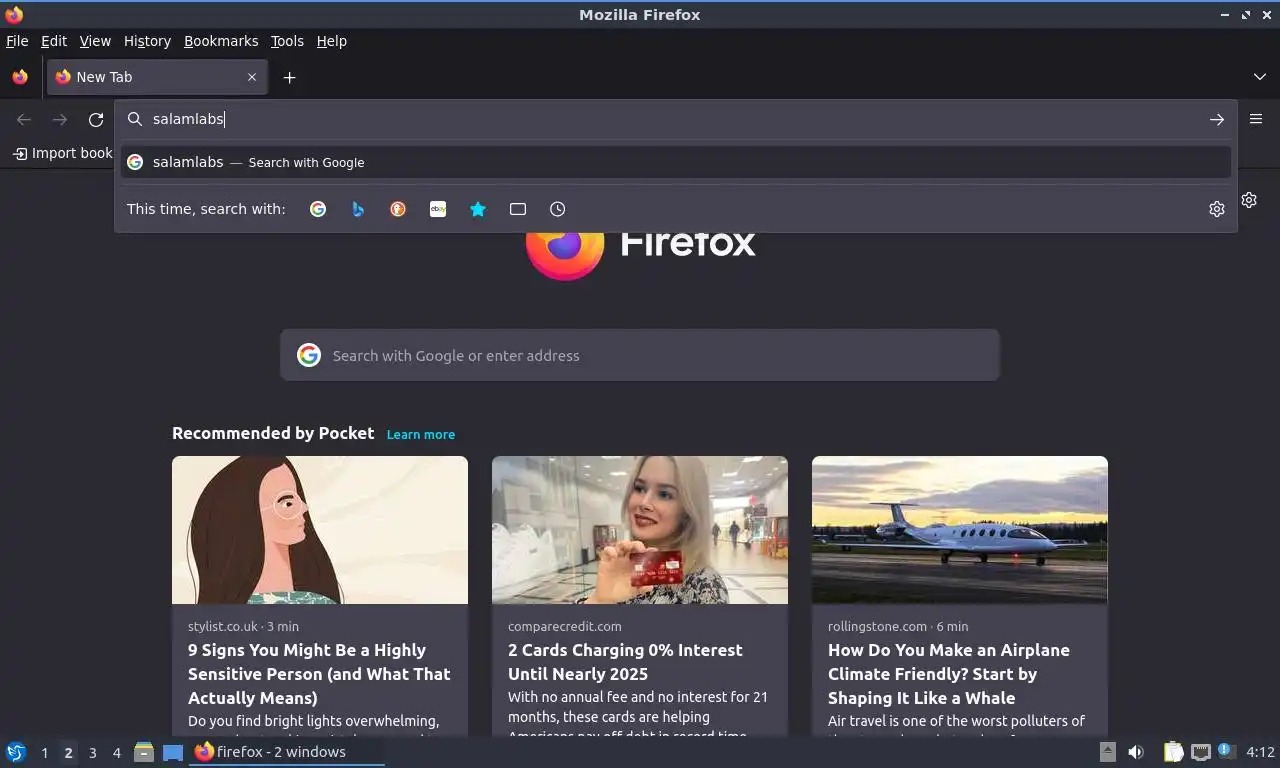Reload the current page

[x=96, y=120]
